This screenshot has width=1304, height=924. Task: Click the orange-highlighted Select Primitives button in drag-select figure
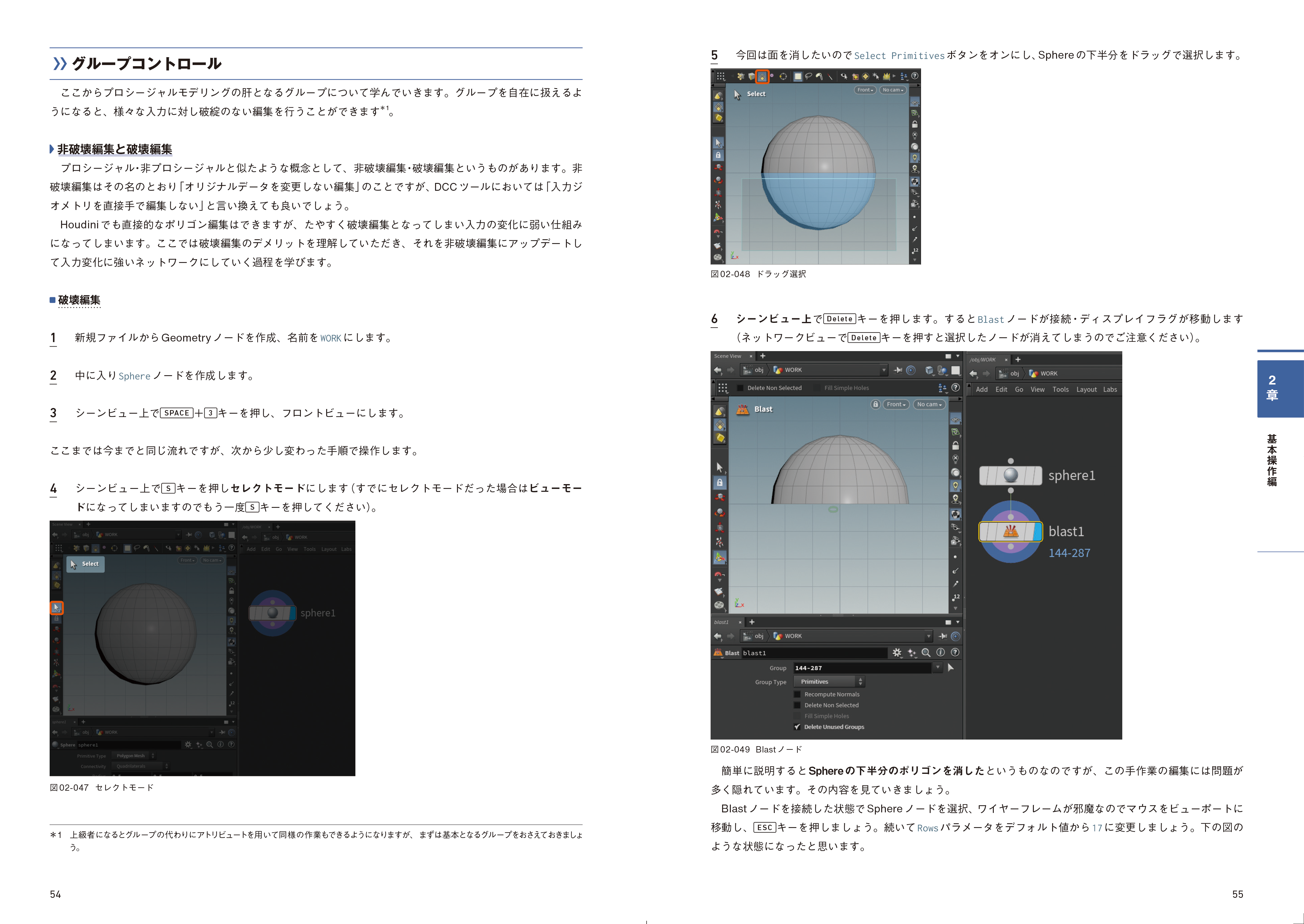(x=762, y=76)
